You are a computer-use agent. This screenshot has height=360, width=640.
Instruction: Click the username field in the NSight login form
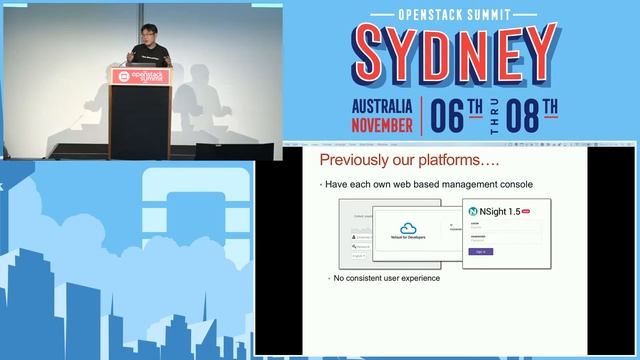click(506, 226)
